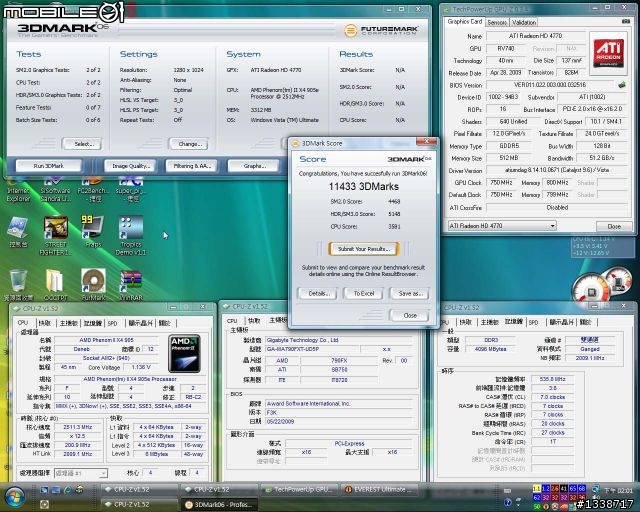The height and width of the screenshot is (512, 640).
Task: Click BIOS Version field in GPU-Z
Action: (549, 85)
